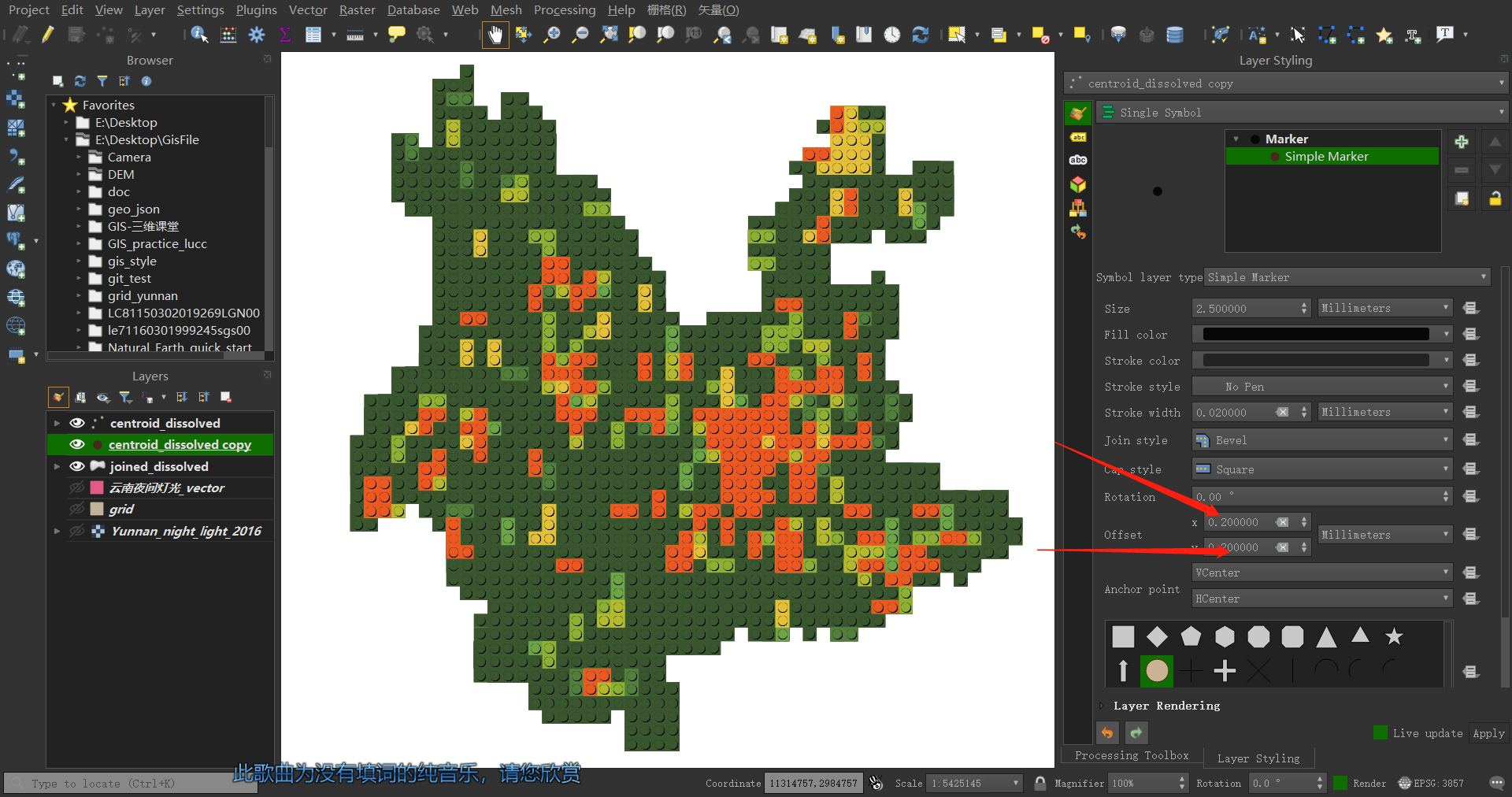Open the Cap style Square dropdown
Viewport: 1512px width, 797px height.
click(1321, 469)
